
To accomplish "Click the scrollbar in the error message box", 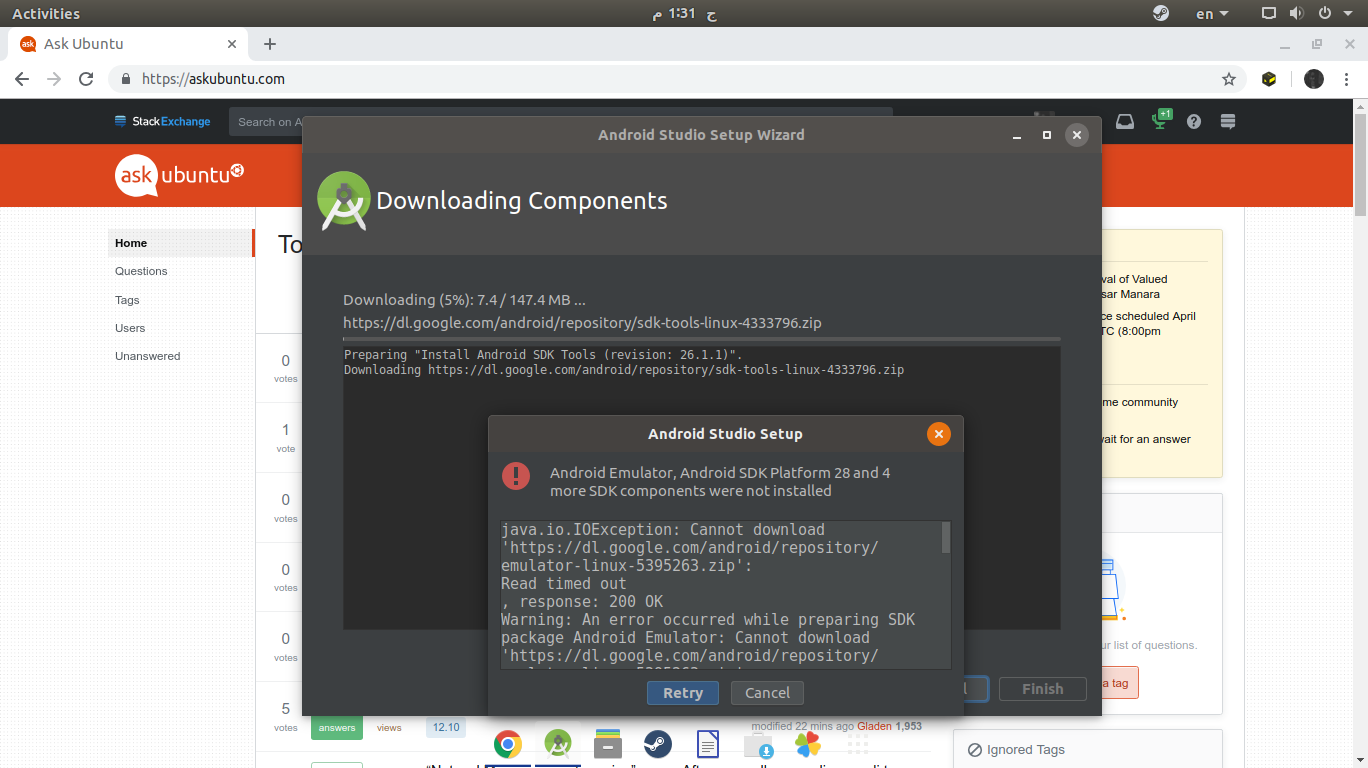I will 946,537.
